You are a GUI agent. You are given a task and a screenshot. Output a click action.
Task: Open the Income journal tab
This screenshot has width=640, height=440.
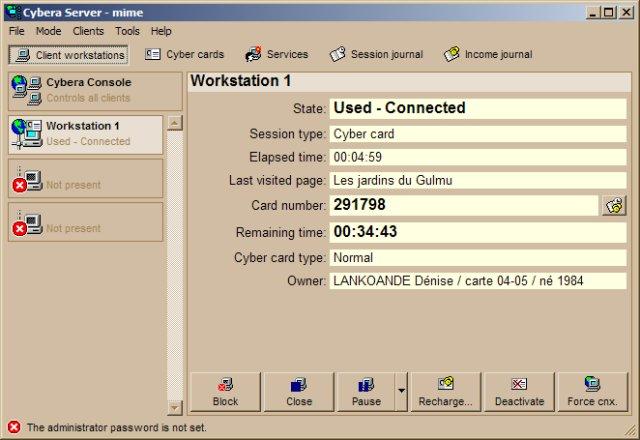(x=488, y=54)
